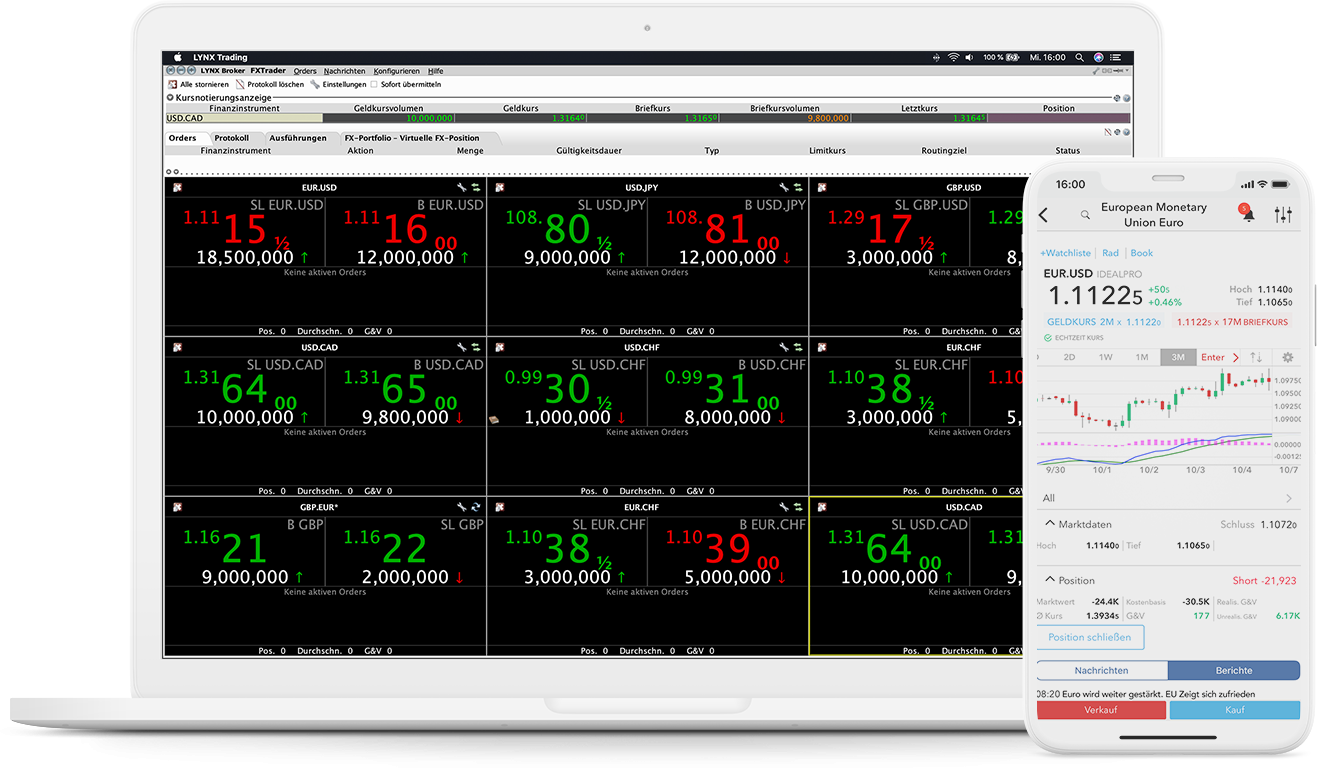
Task: Collapse the Marktdaten section
Action: [x=1050, y=523]
